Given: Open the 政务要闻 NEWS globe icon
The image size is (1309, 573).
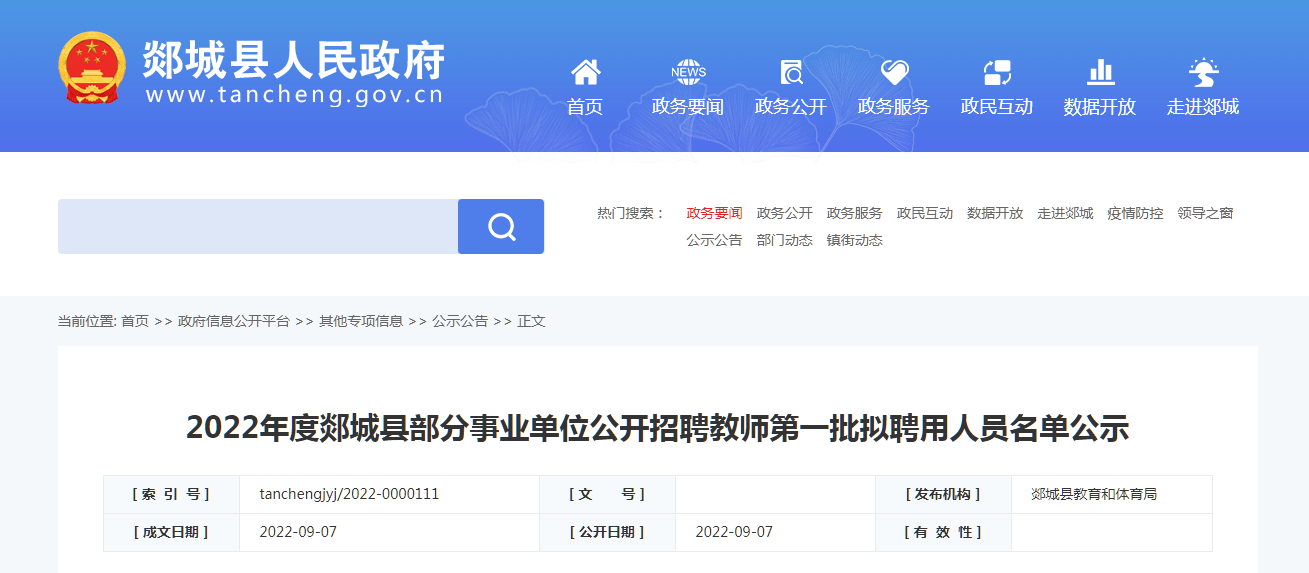Looking at the screenshot, I should point(688,72).
